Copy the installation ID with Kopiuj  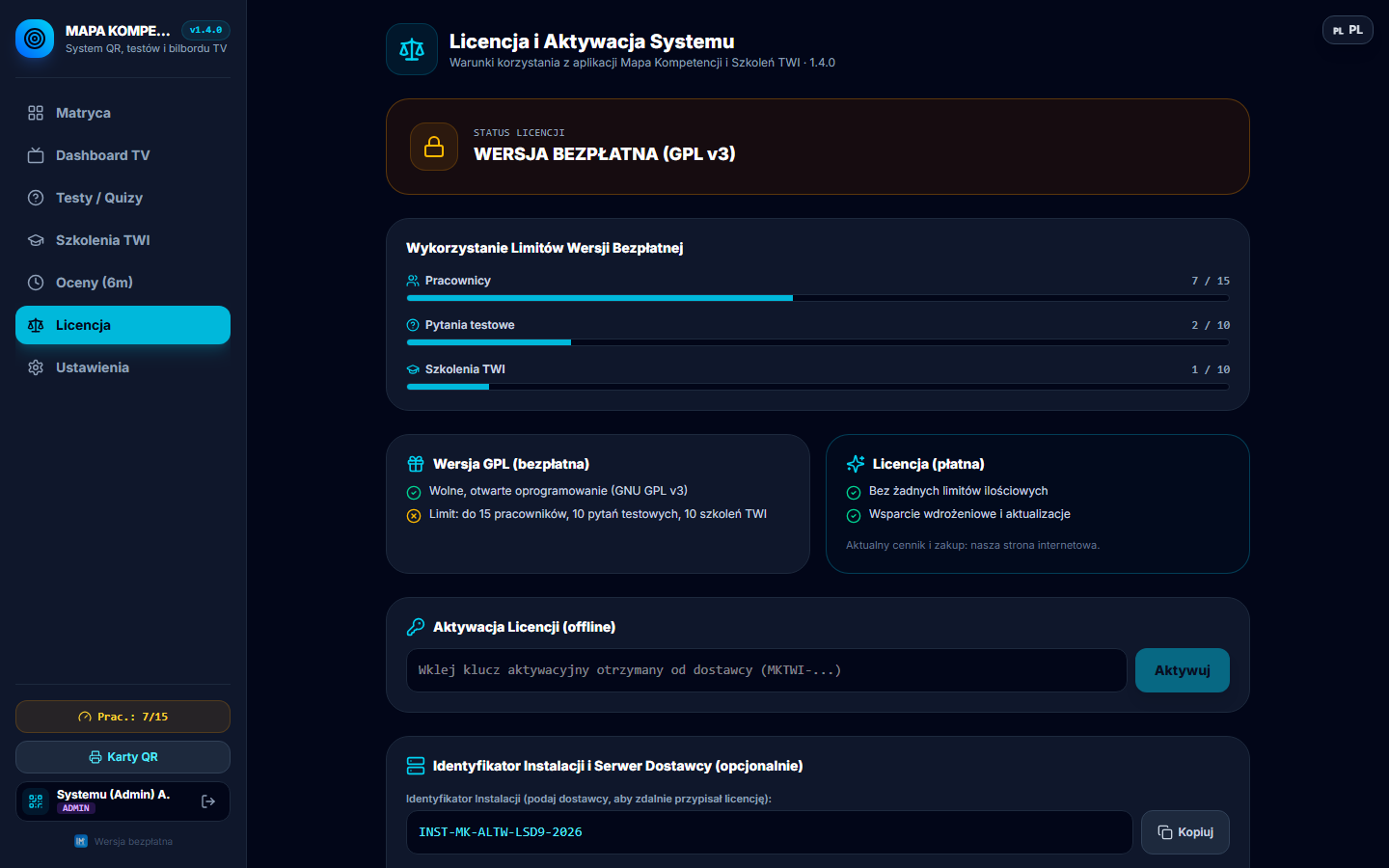[1185, 832]
